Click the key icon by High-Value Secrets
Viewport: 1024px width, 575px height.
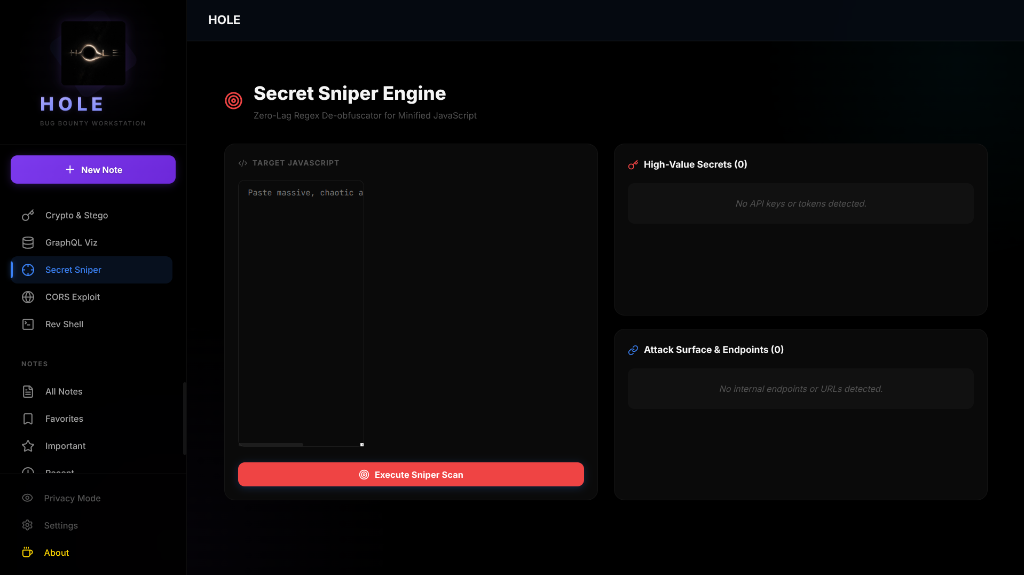(633, 165)
